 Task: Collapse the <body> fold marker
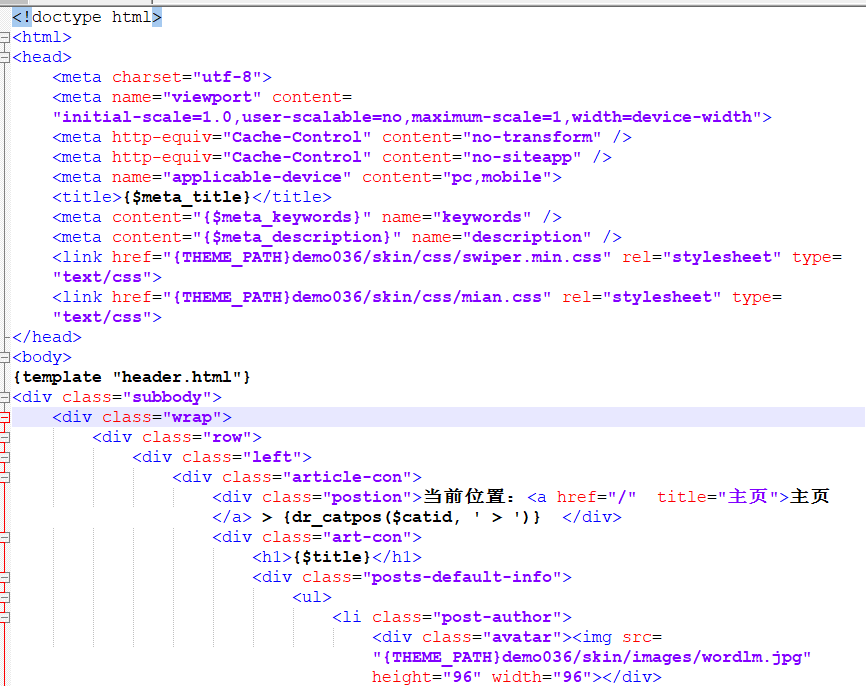tap(5, 357)
